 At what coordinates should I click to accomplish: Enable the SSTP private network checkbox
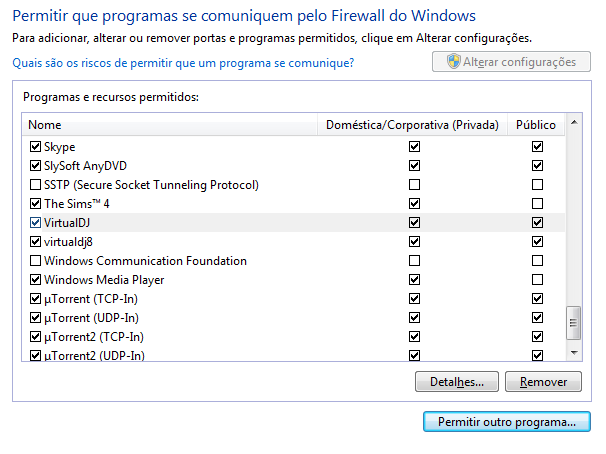pos(414,184)
